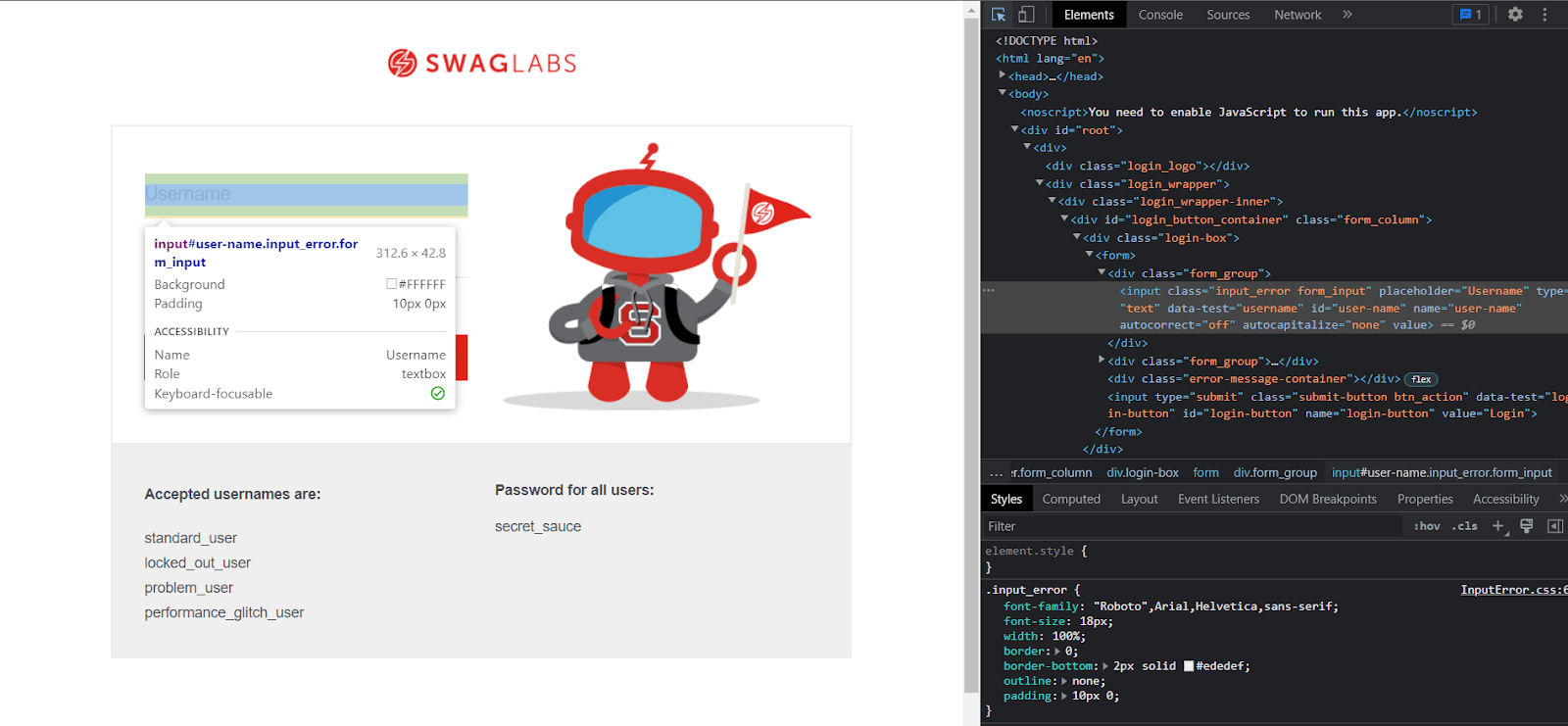The height and width of the screenshot is (726, 1568).
Task: Expand the collapsed second form_group div
Action: (x=1102, y=361)
